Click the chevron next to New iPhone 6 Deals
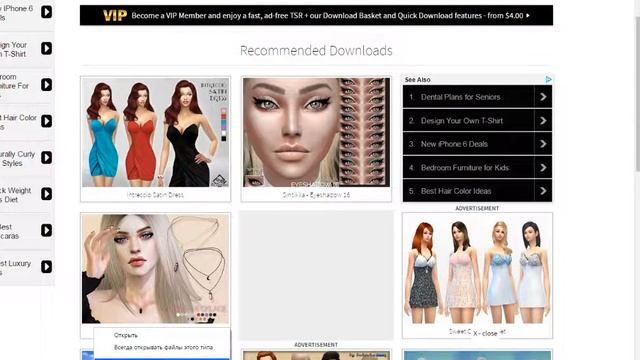The height and width of the screenshot is (360, 640). tap(543, 144)
